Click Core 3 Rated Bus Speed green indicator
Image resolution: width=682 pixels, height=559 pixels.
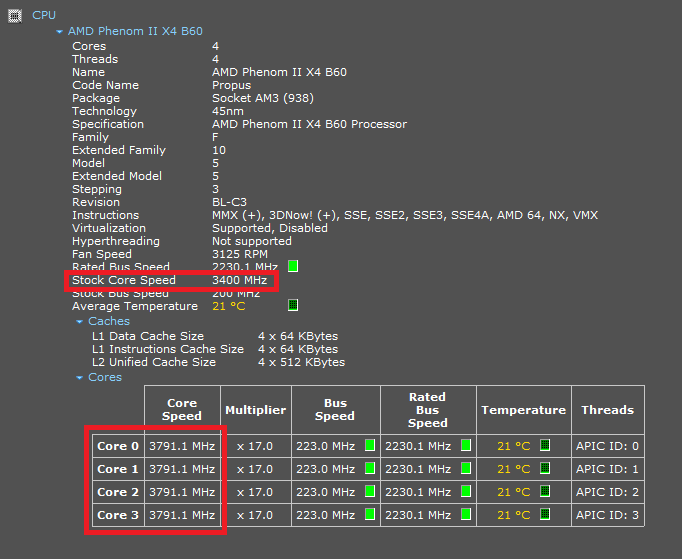click(466, 514)
